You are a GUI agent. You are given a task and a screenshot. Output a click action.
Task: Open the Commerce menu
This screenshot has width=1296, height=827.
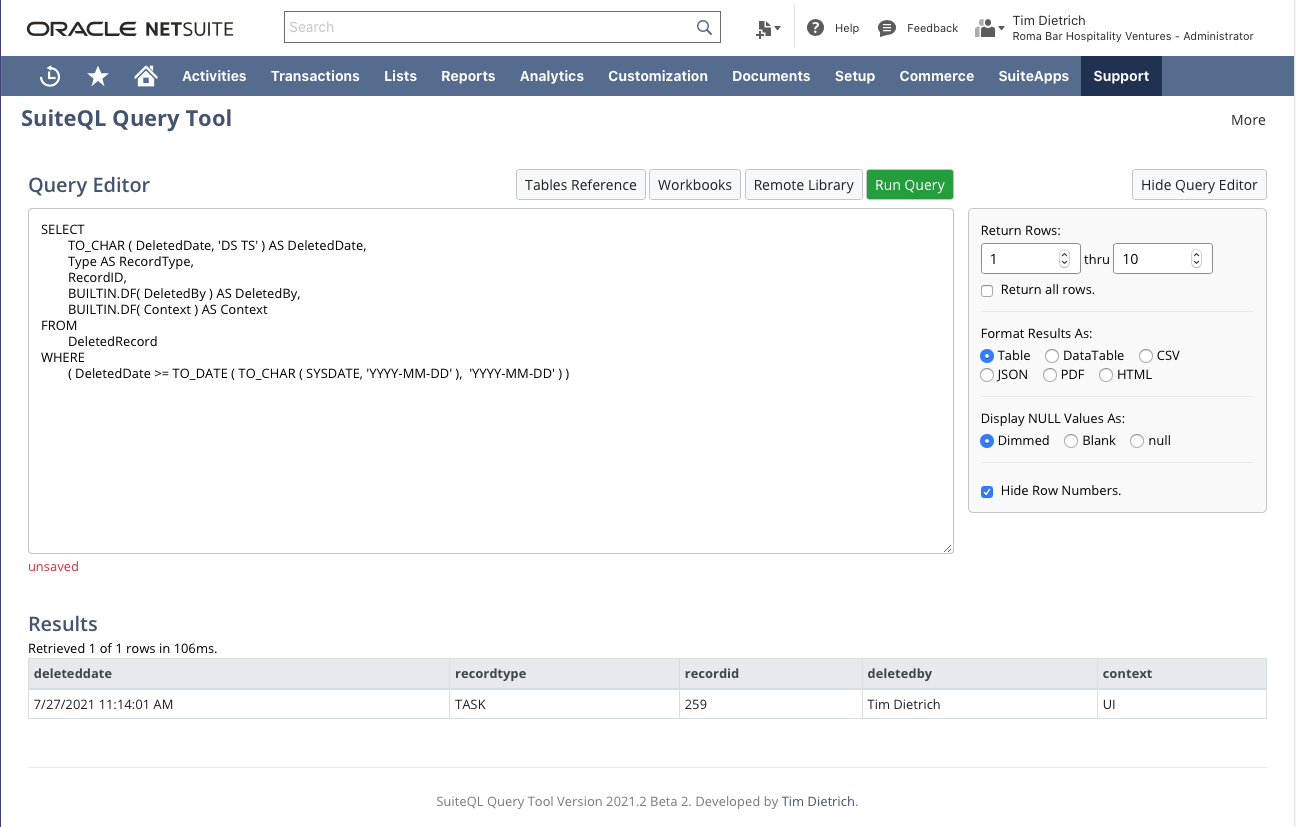[x=937, y=76]
